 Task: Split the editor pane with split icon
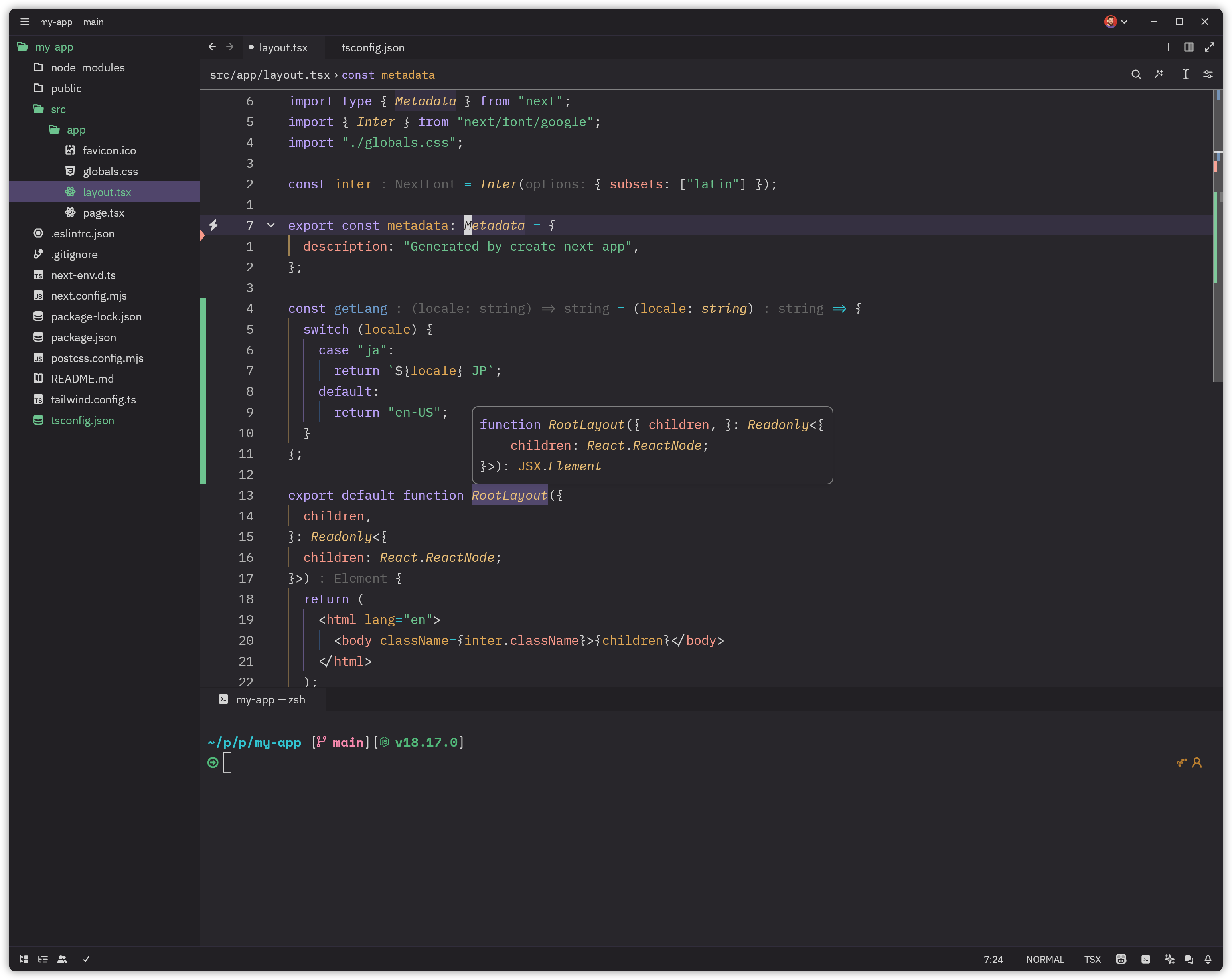click(x=1189, y=47)
